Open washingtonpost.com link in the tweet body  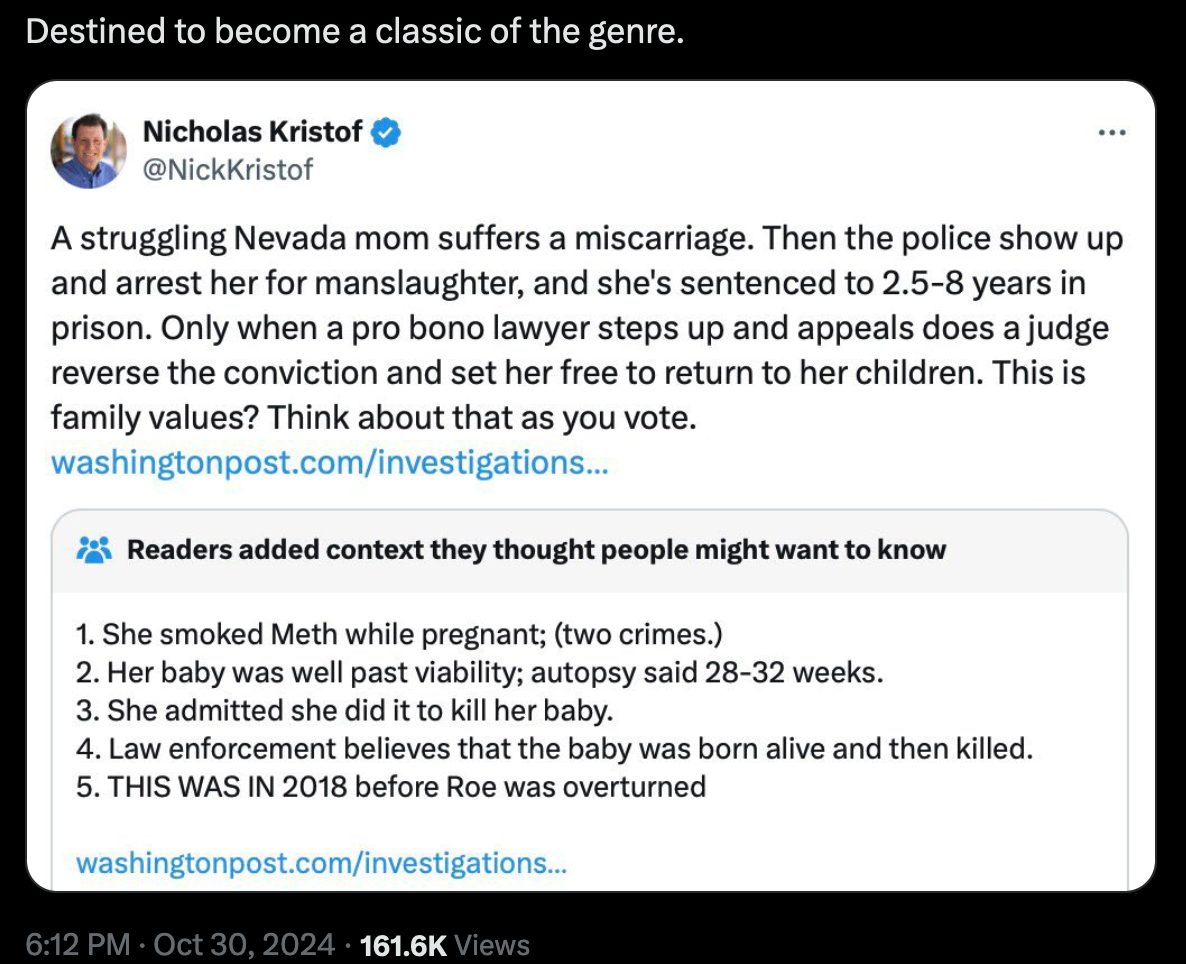[328, 463]
